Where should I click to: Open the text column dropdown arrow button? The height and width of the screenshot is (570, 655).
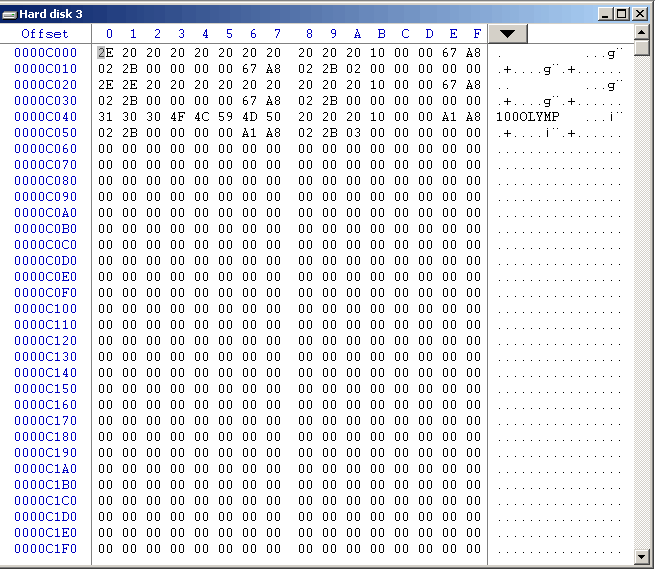point(508,34)
